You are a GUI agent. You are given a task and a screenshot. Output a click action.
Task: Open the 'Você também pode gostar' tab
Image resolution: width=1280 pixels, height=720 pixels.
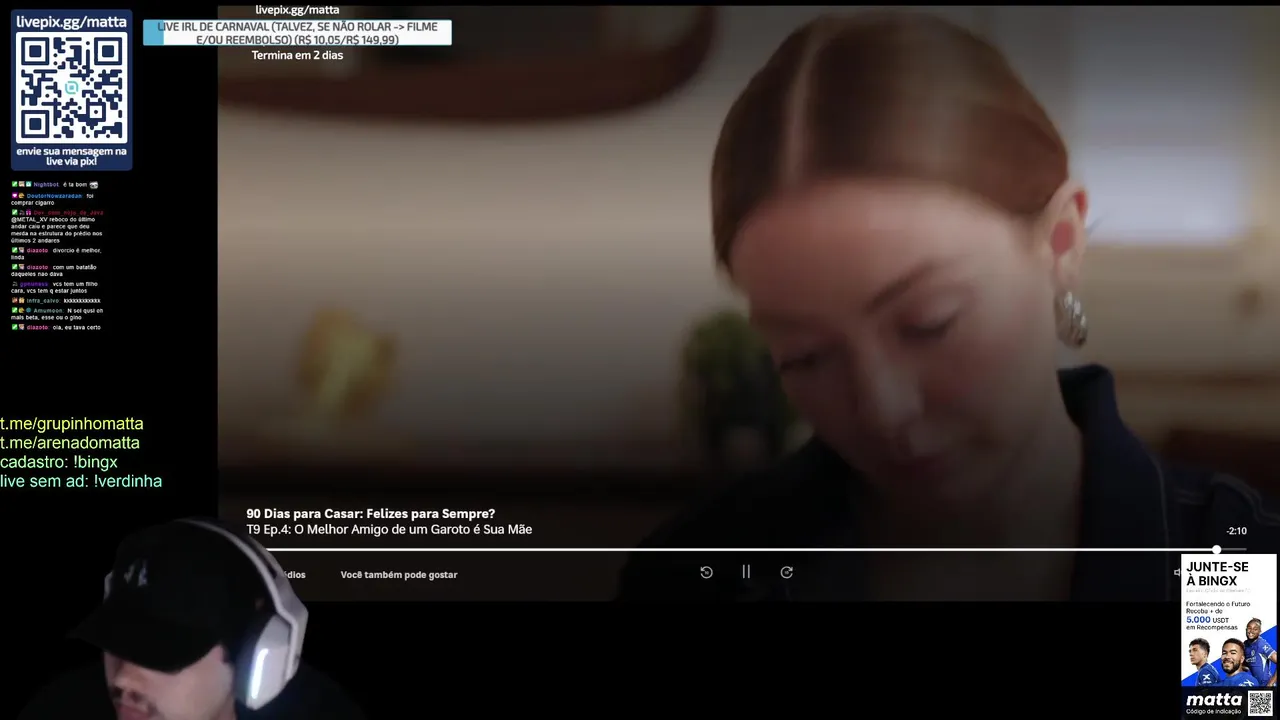click(x=399, y=575)
